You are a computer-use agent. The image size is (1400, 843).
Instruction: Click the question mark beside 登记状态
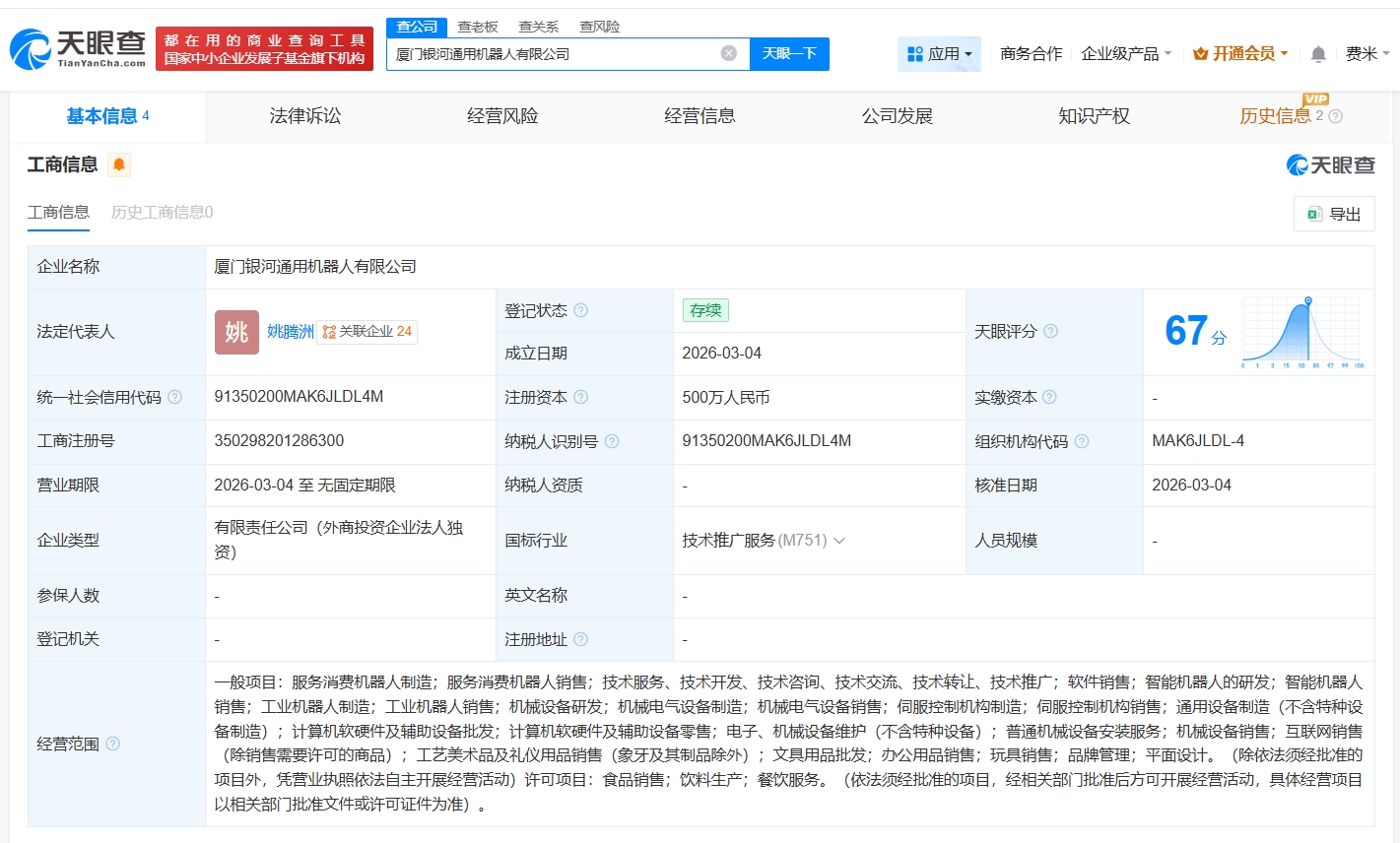click(x=581, y=309)
